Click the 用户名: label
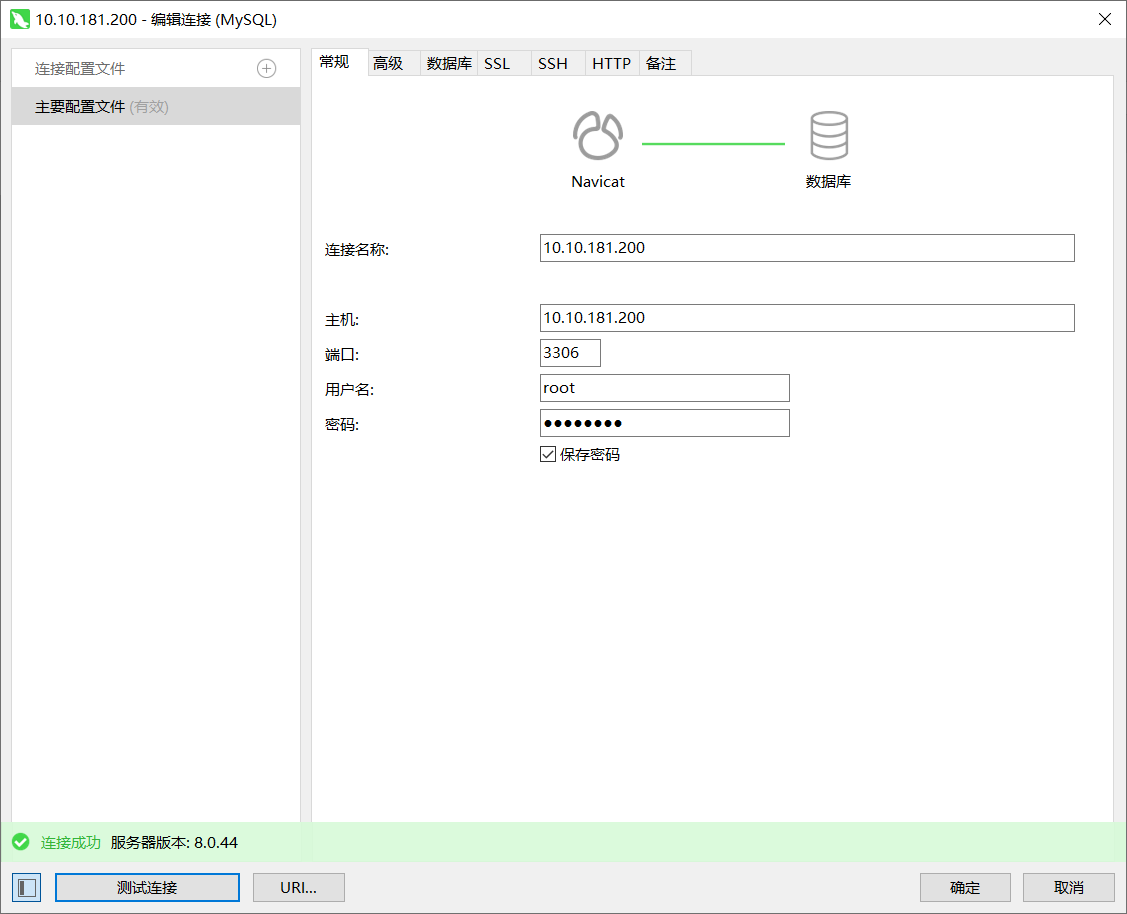Screen dimensions: 1127x914 point(349,389)
